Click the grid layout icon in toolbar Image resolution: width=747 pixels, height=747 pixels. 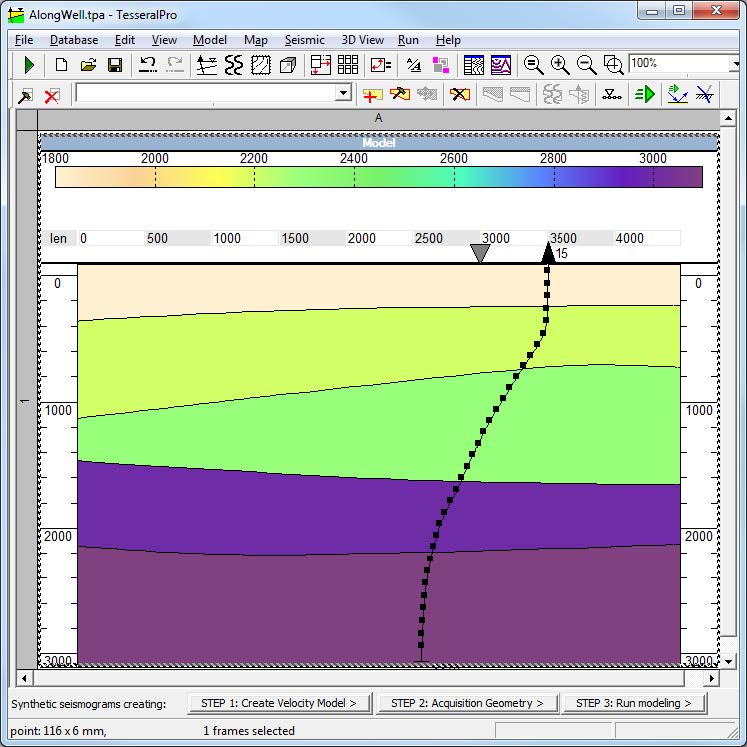point(348,65)
